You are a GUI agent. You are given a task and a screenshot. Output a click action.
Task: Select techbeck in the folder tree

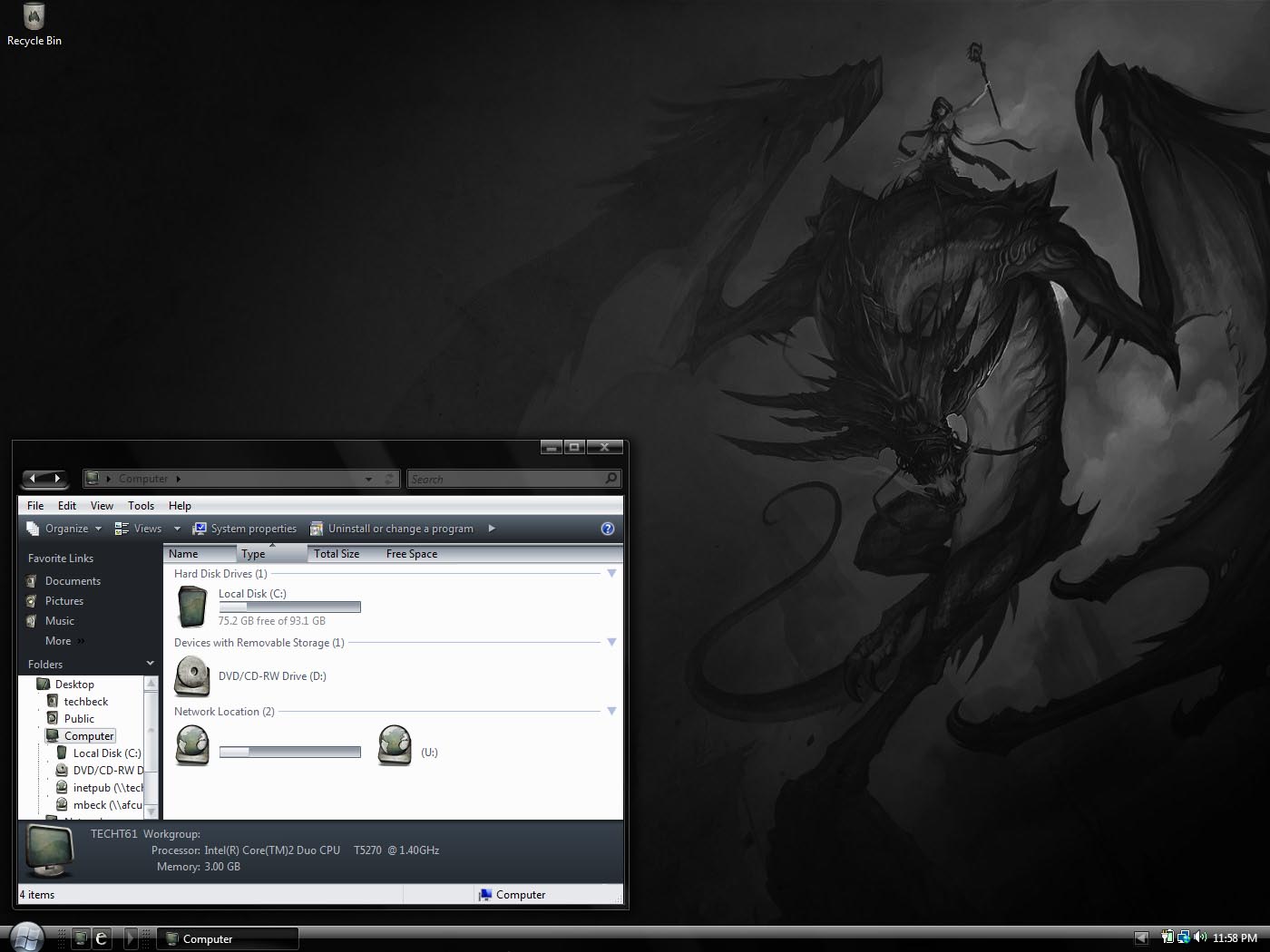(x=86, y=702)
